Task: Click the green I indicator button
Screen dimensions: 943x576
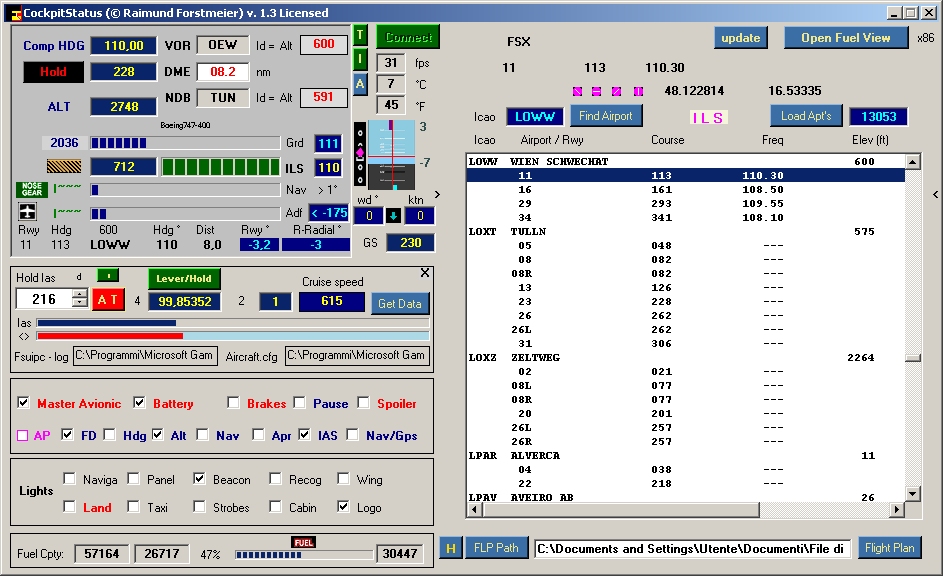Action: [x=360, y=59]
